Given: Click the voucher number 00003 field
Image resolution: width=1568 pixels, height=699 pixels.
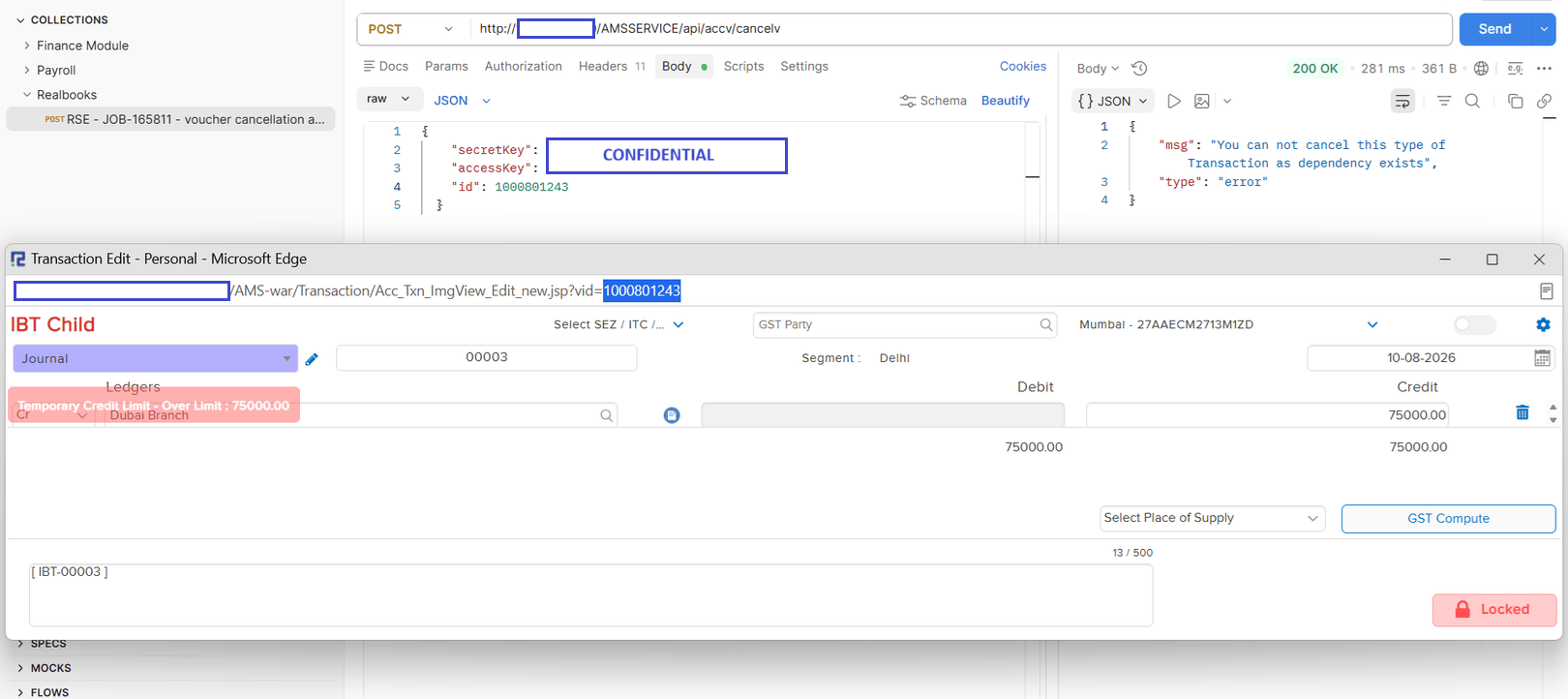Looking at the screenshot, I should pyautogui.click(x=487, y=357).
